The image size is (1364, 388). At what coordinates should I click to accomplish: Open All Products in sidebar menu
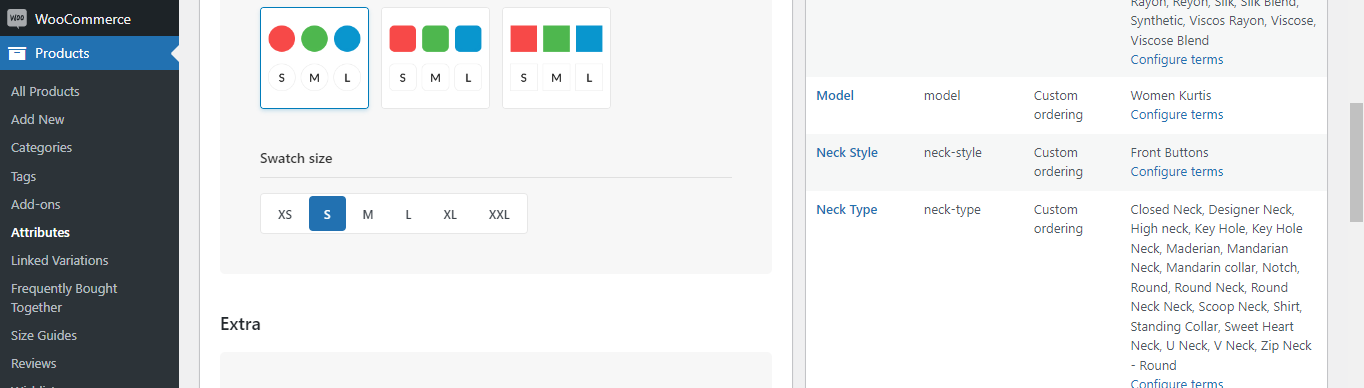pyautogui.click(x=45, y=91)
